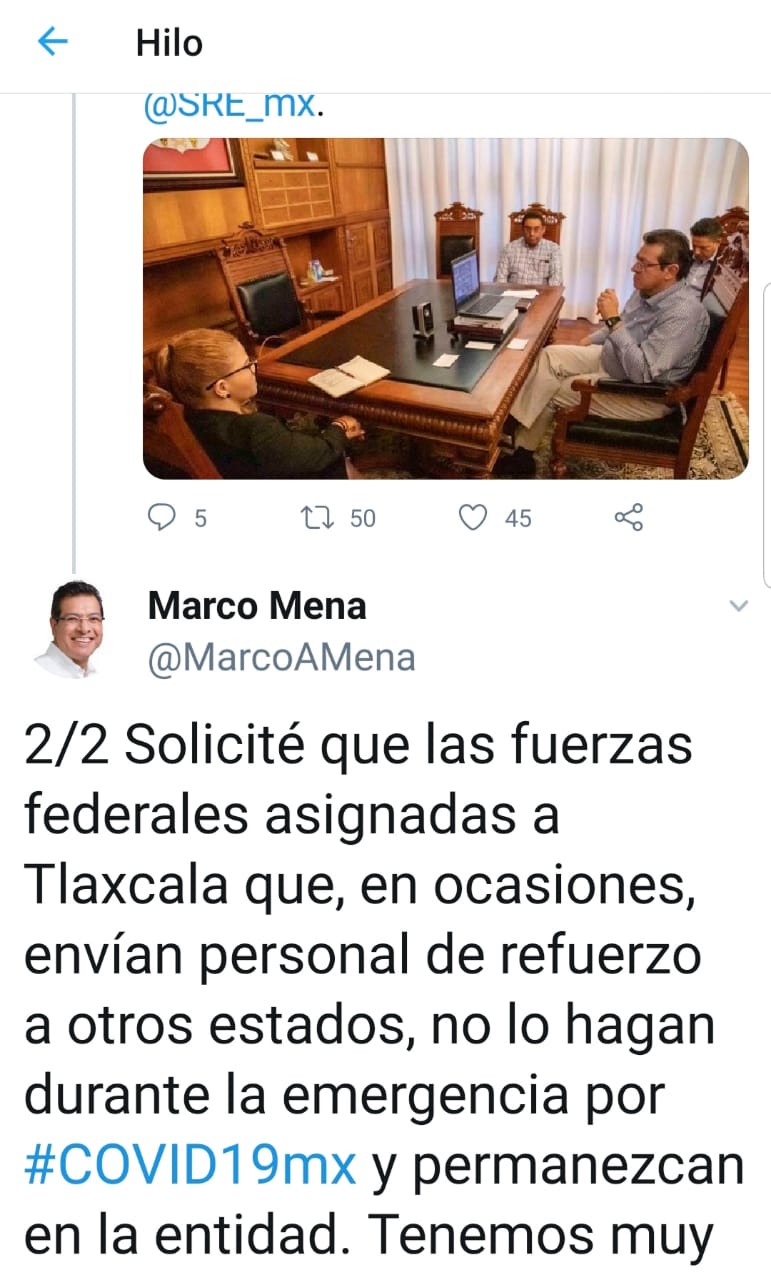The height and width of the screenshot is (1280, 771).
Task: Retweet the post with the photo
Action: pos(319,518)
